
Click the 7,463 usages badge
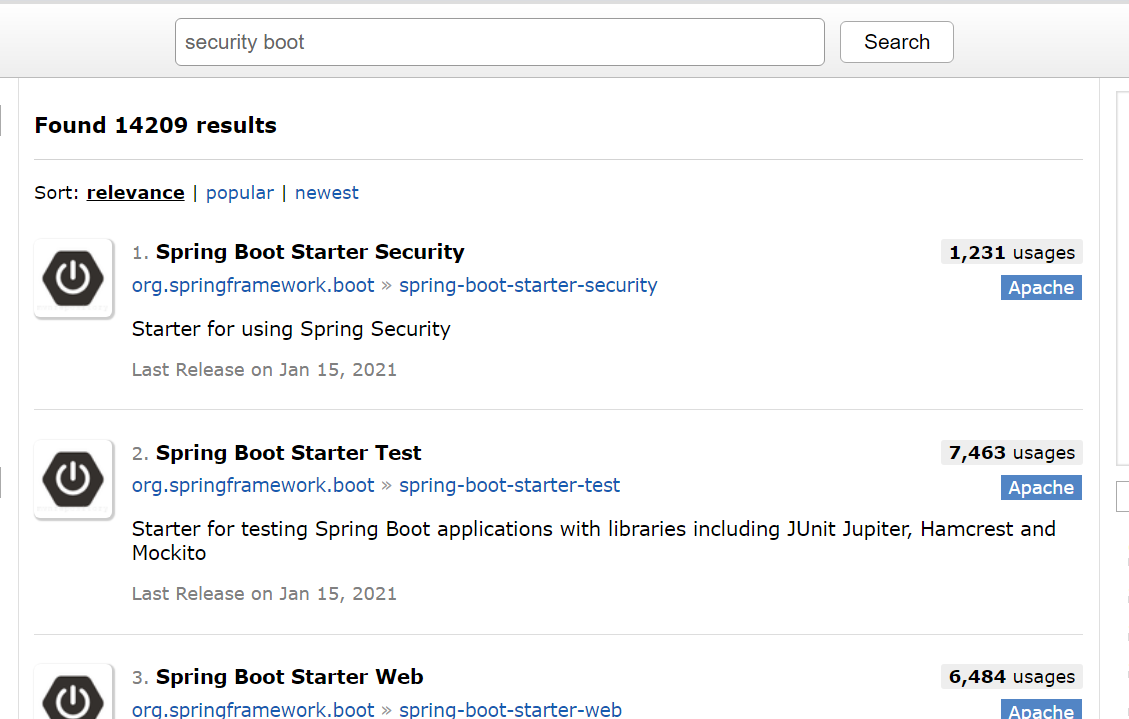(x=1012, y=453)
